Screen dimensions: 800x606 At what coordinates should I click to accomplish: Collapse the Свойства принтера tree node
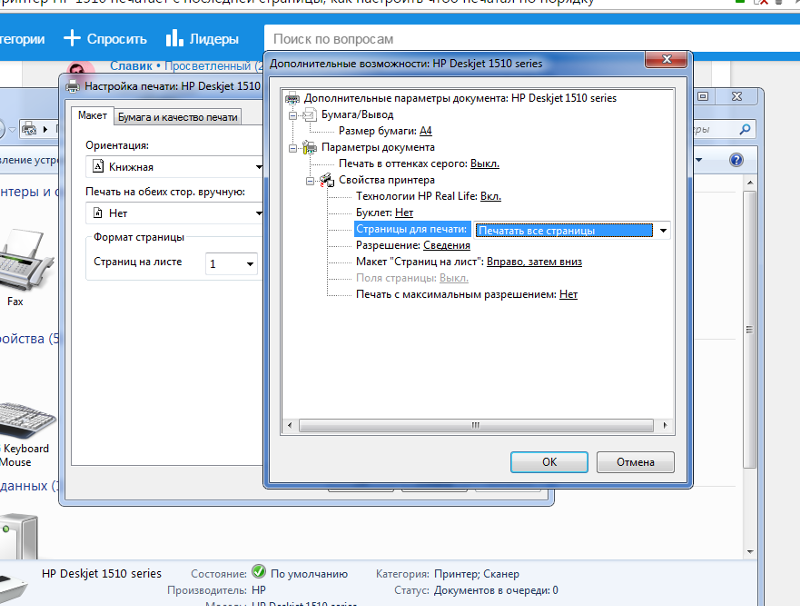(x=310, y=181)
